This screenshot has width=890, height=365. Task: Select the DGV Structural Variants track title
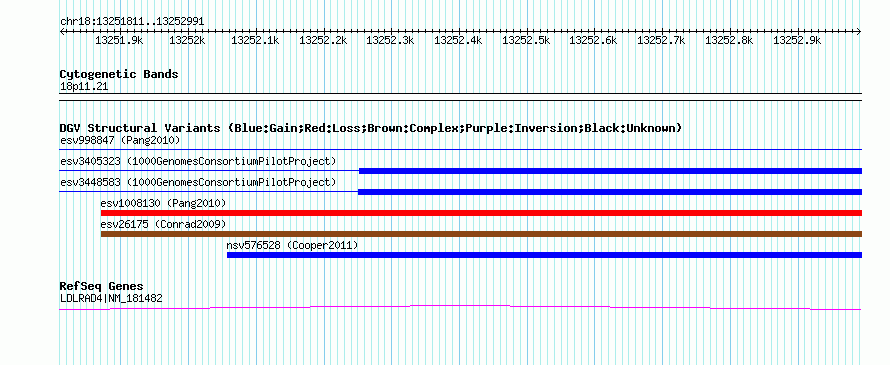coord(371,128)
